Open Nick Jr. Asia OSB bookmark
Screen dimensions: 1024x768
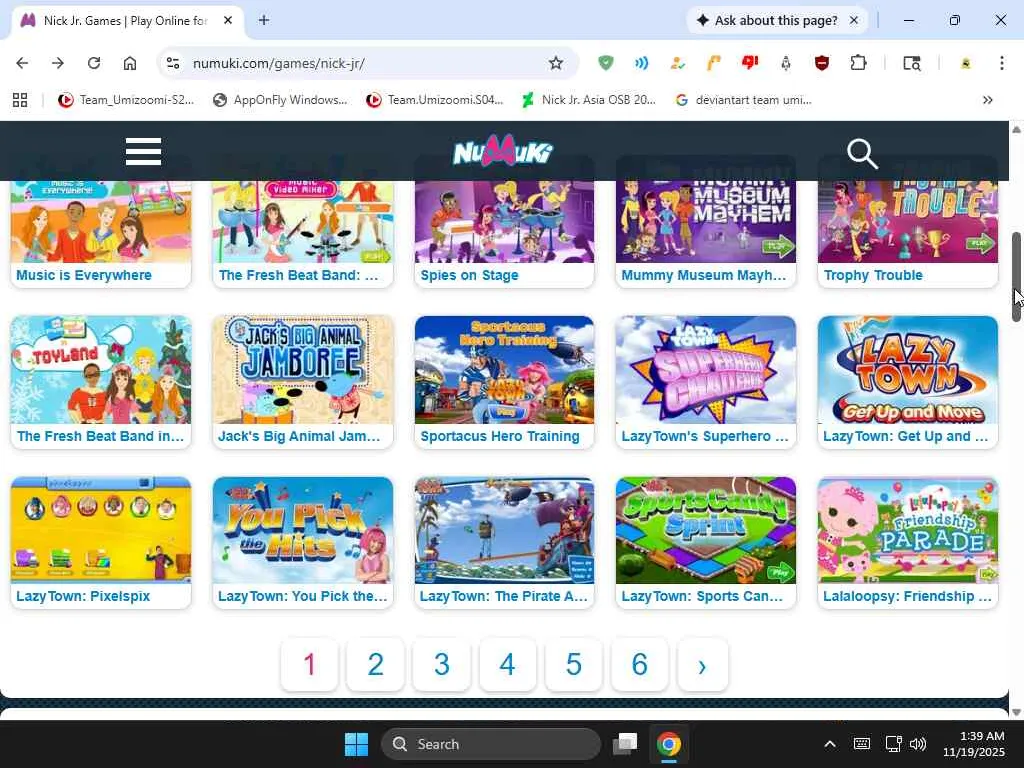tap(588, 100)
